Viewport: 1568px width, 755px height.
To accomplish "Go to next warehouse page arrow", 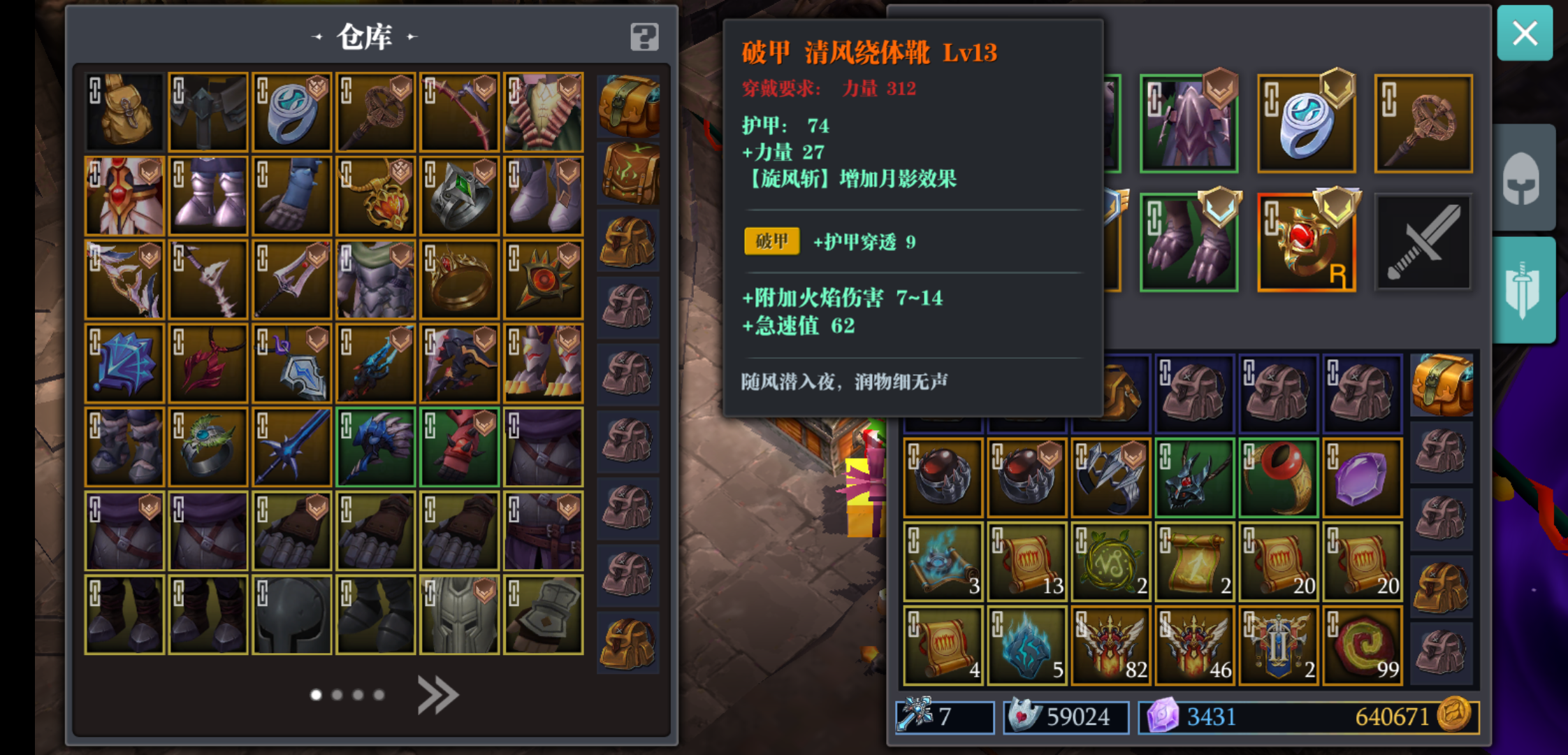I will (437, 695).
